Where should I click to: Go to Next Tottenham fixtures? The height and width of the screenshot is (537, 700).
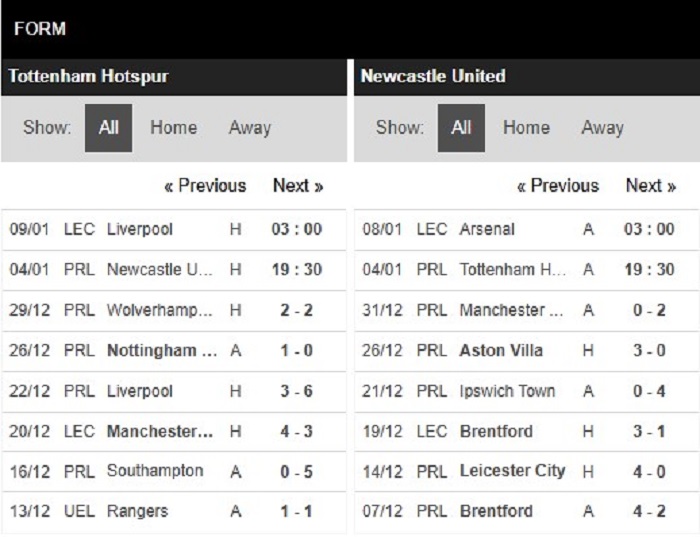pos(298,186)
